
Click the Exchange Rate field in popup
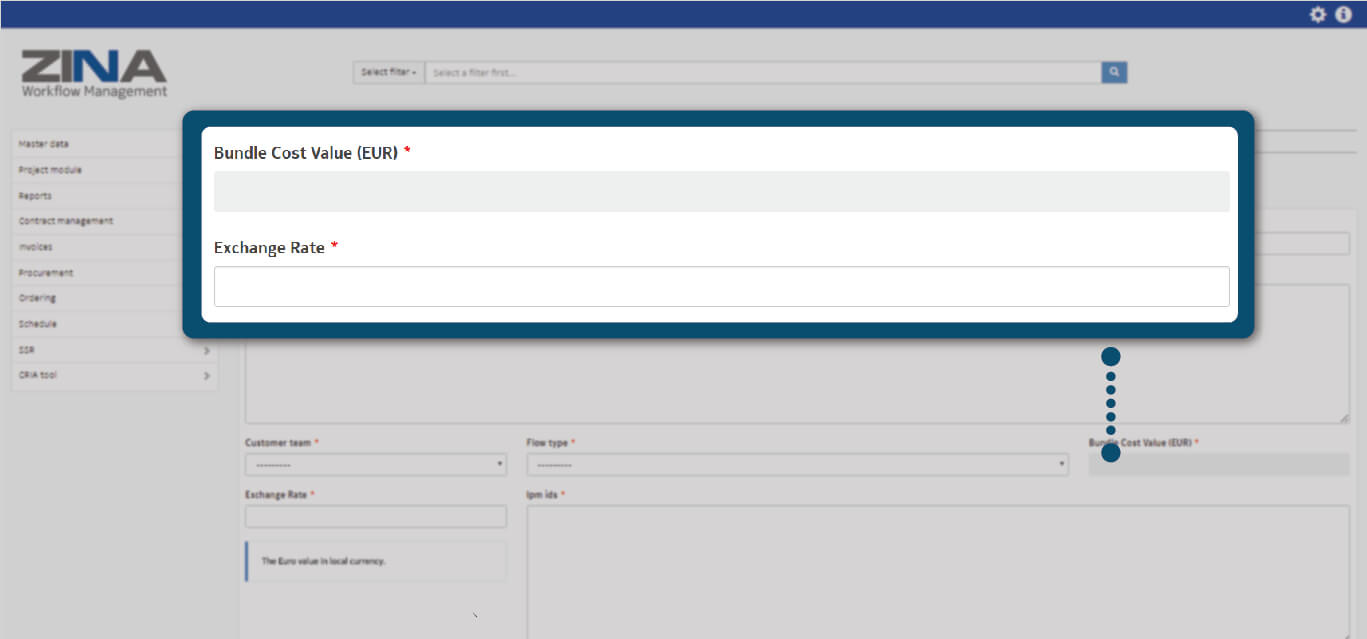pos(721,286)
